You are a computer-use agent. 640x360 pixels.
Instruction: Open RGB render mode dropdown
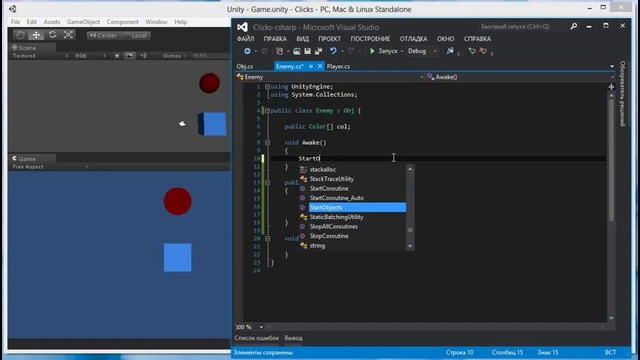click(90, 56)
